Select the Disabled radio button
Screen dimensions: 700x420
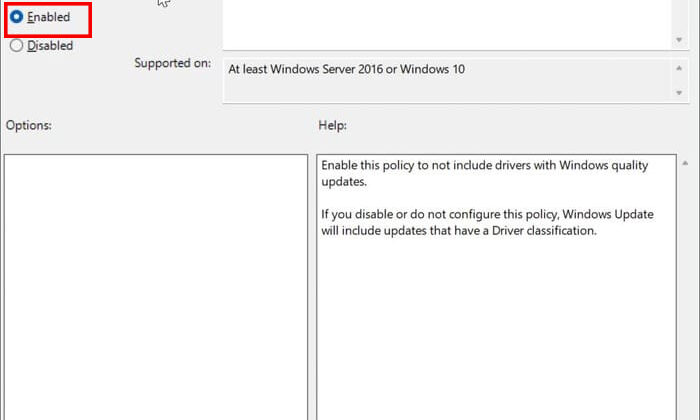[16, 45]
